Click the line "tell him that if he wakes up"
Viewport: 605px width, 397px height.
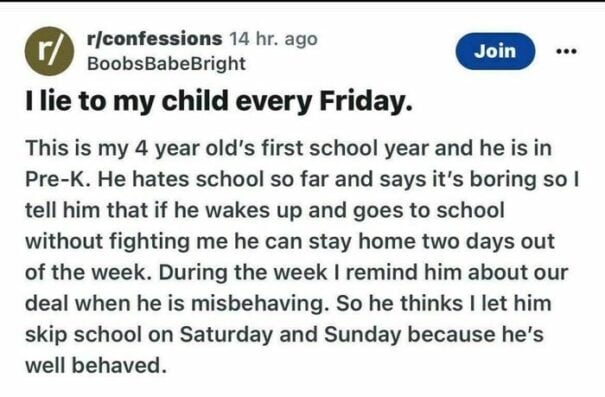265,210
